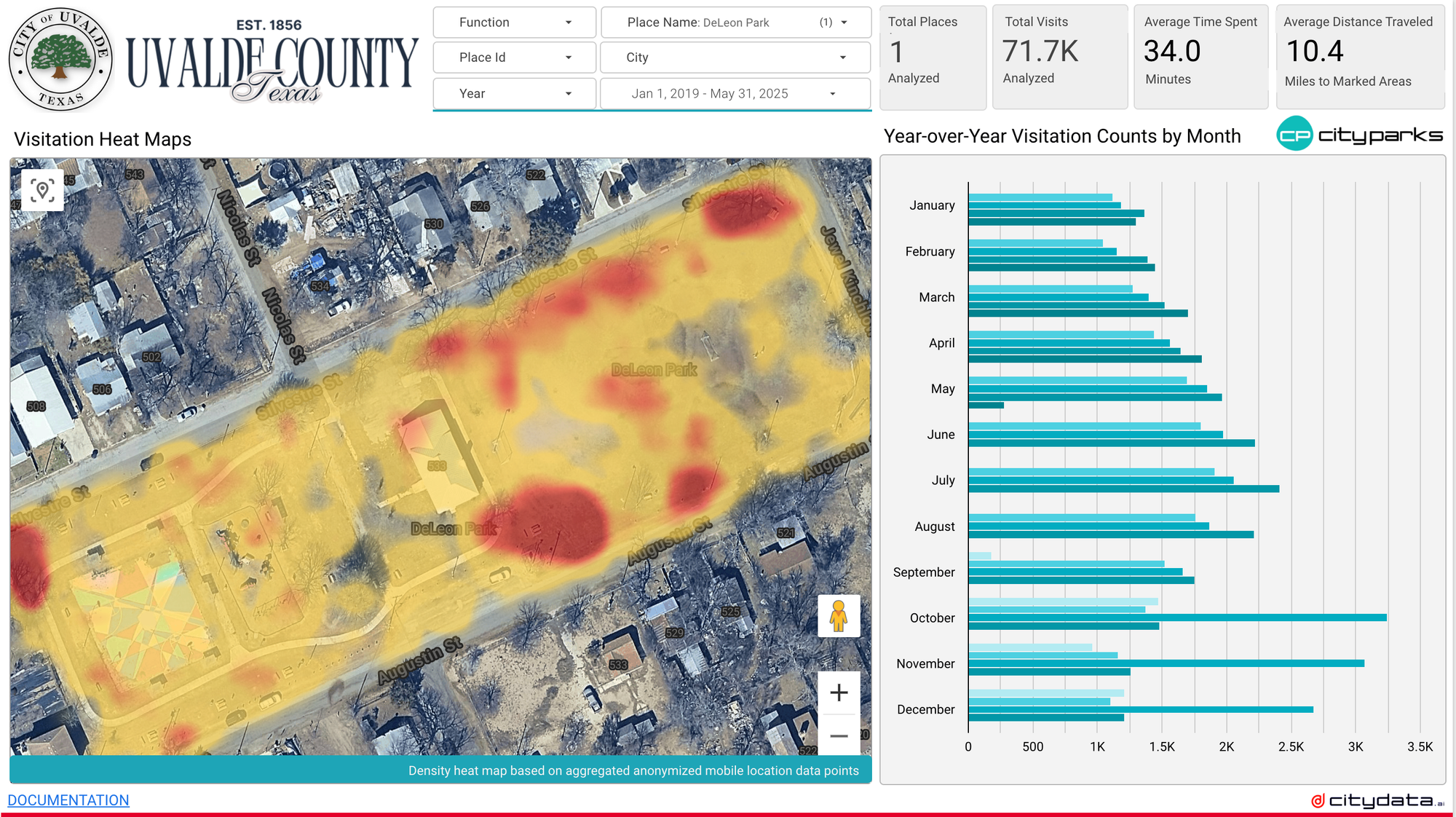The image size is (1456, 817).
Task: Click the July label on the chart axis
Action: (943, 481)
